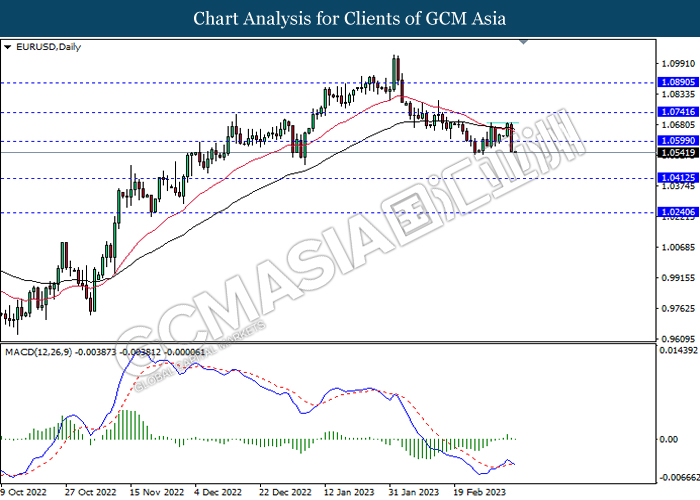Click the 0.00 MACD zero axis value
This screenshot has height=500, width=700.
point(669,439)
